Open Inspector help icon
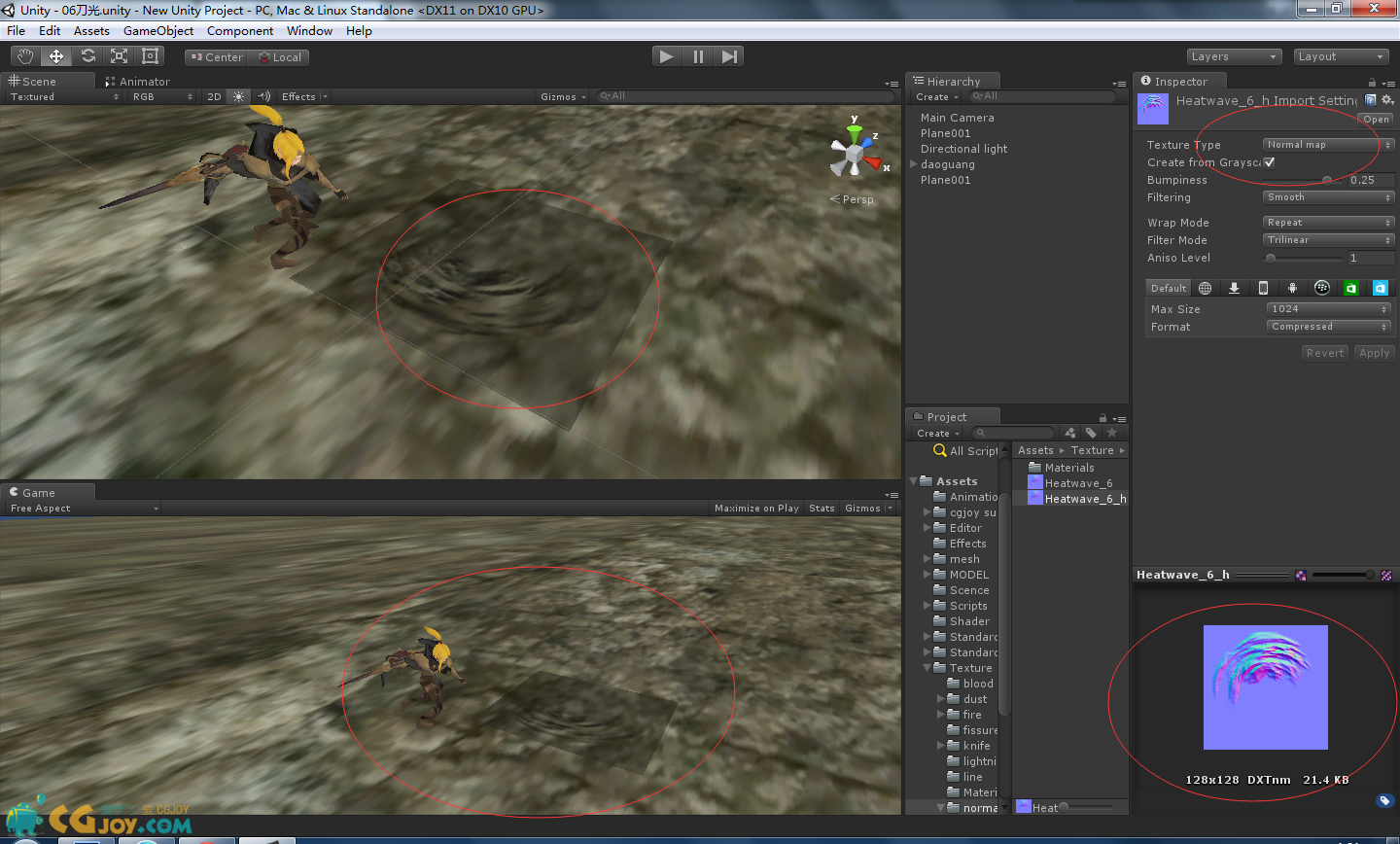The image size is (1400, 844). click(1371, 99)
